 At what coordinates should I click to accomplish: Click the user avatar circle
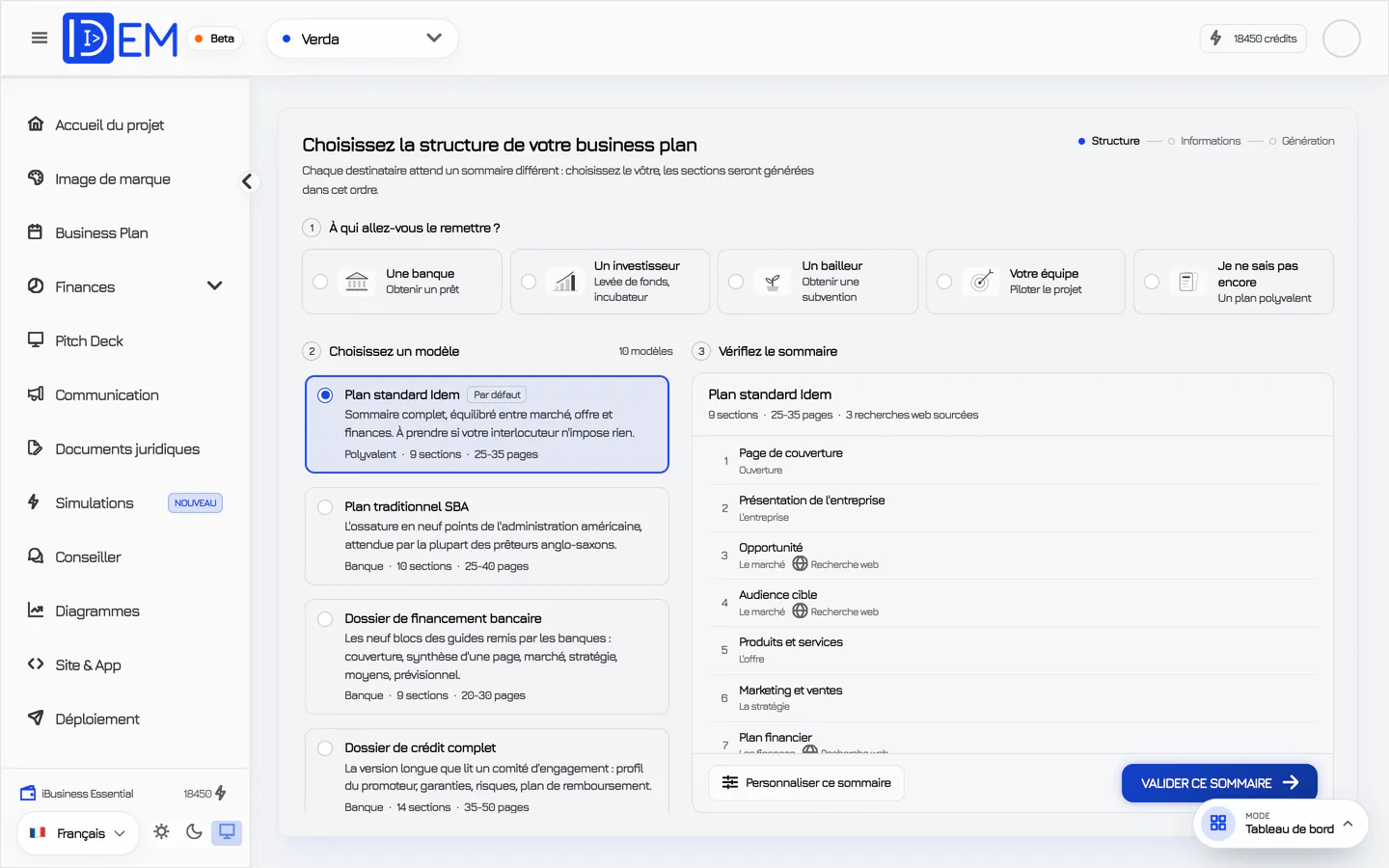(x=1341, y=39)
